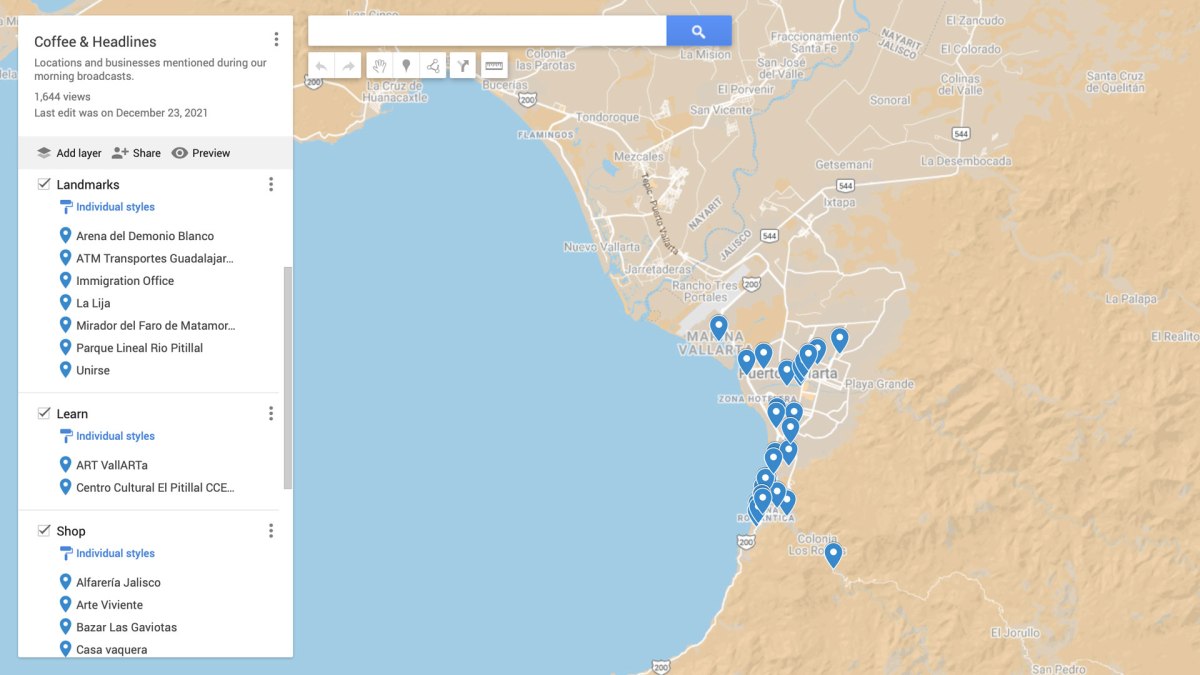Click the undo arrow tool
The image size is (1200, 675).
321,66
